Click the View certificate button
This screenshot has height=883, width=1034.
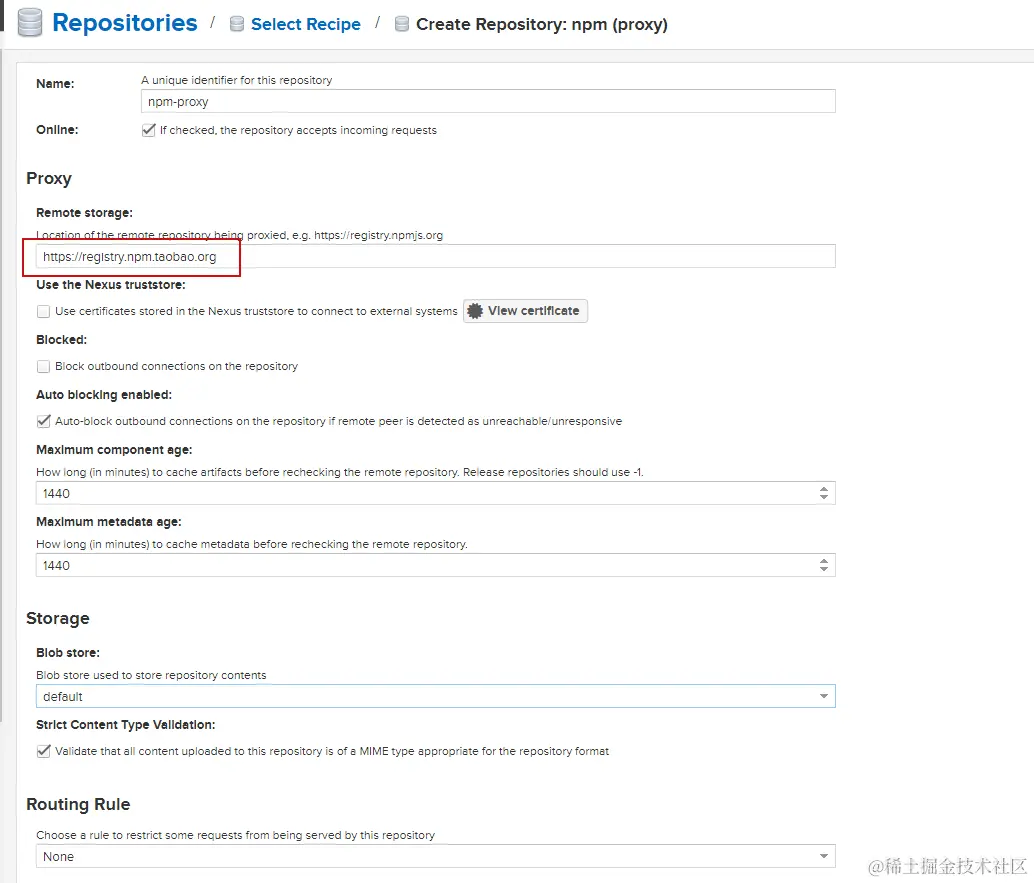526,311
